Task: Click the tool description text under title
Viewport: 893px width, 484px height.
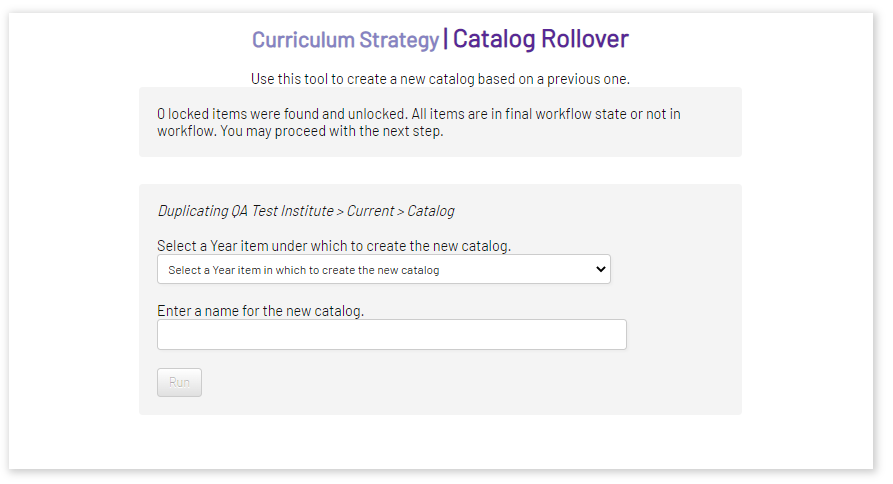Action: (x=440, y=79)
